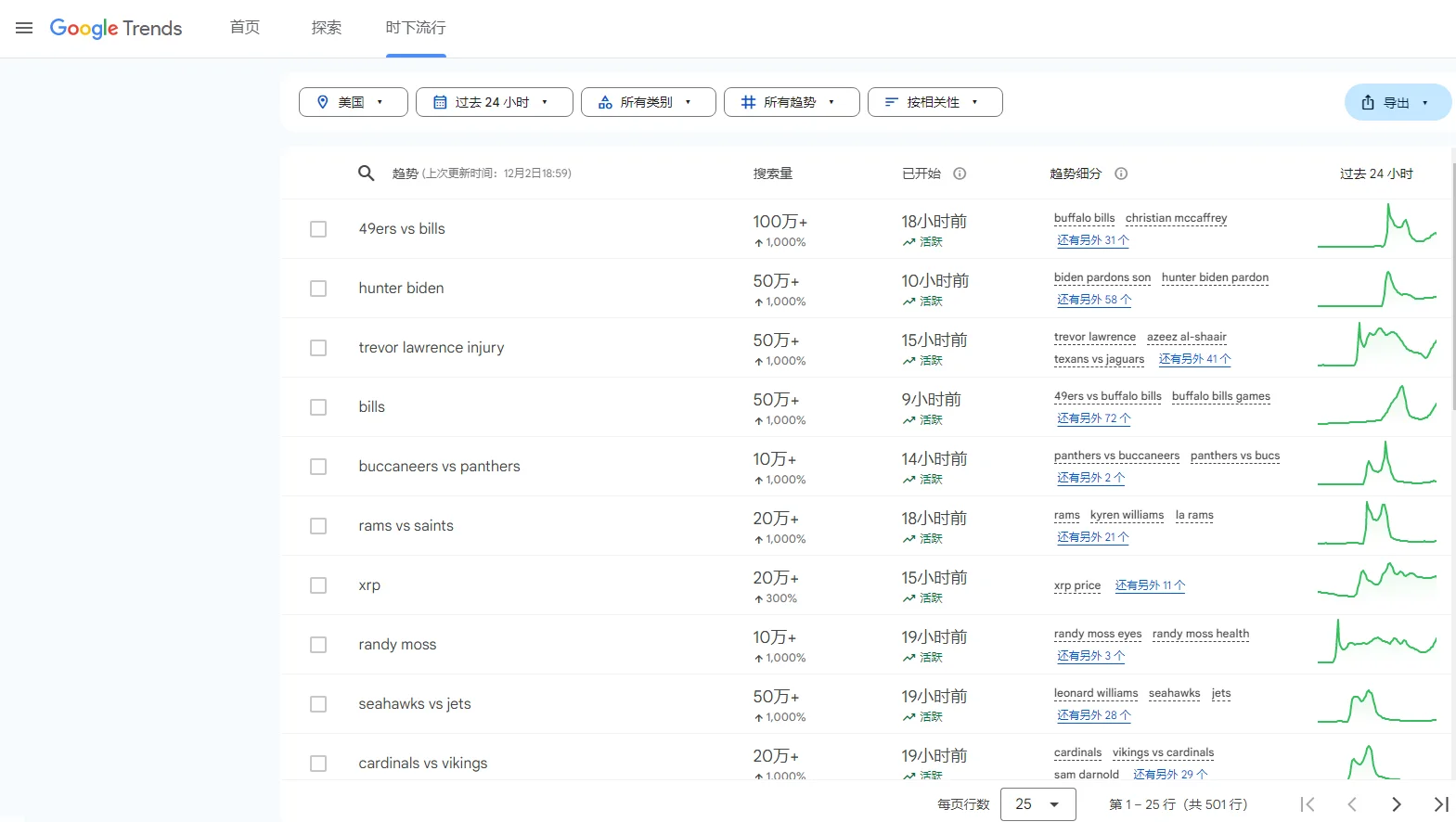Go to the next page

1397,804
